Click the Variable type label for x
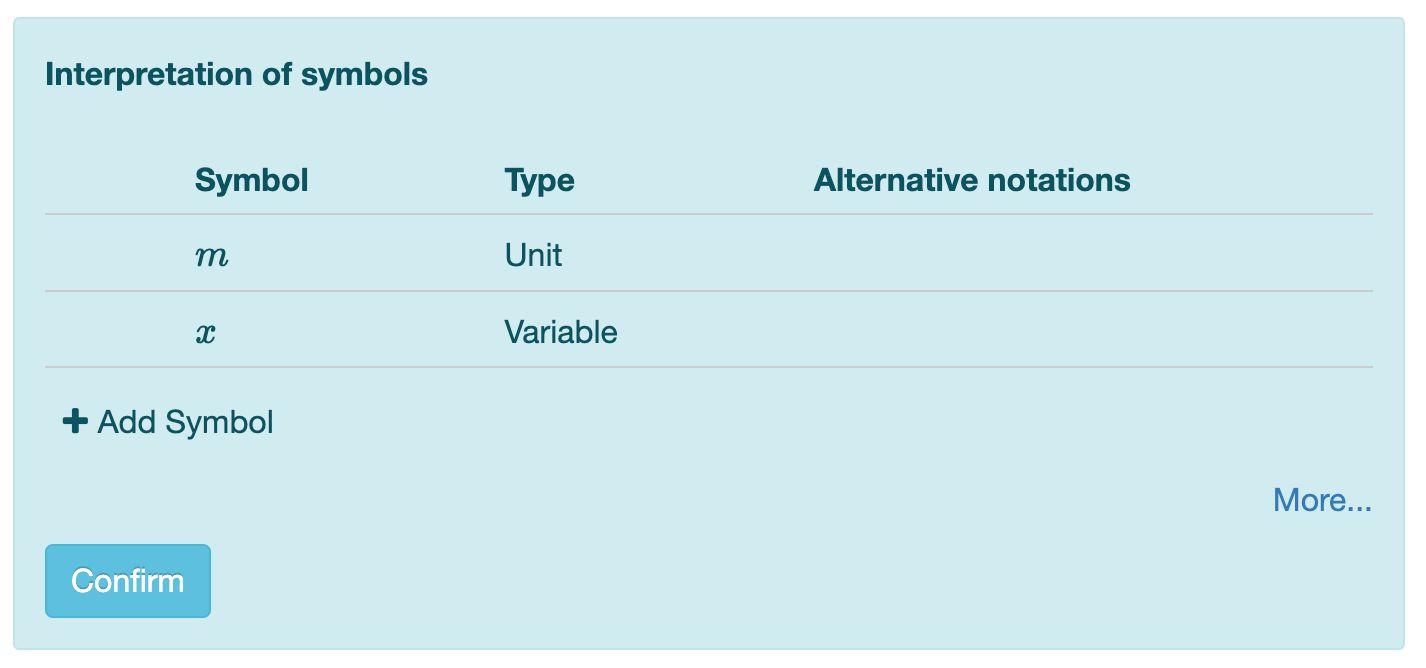 coord(562,332)
